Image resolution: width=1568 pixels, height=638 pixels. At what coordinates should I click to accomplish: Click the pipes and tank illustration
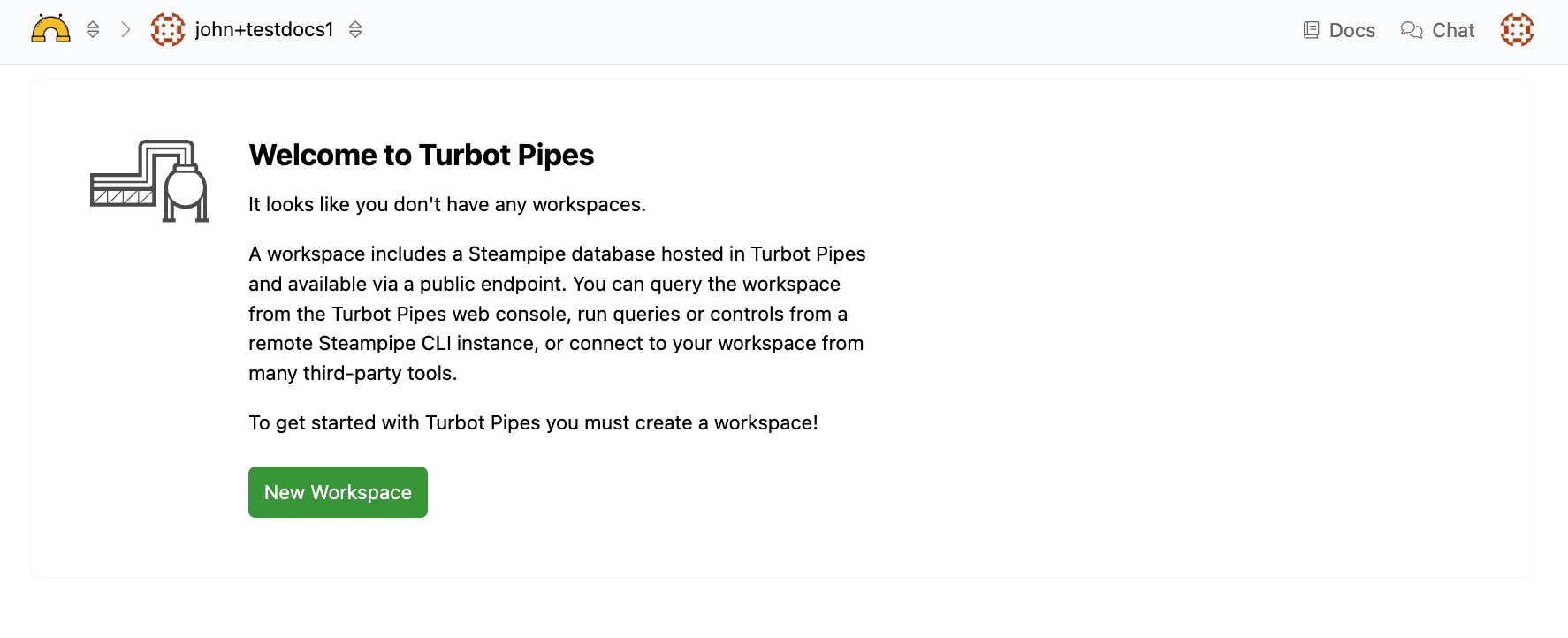click(149, 180)
